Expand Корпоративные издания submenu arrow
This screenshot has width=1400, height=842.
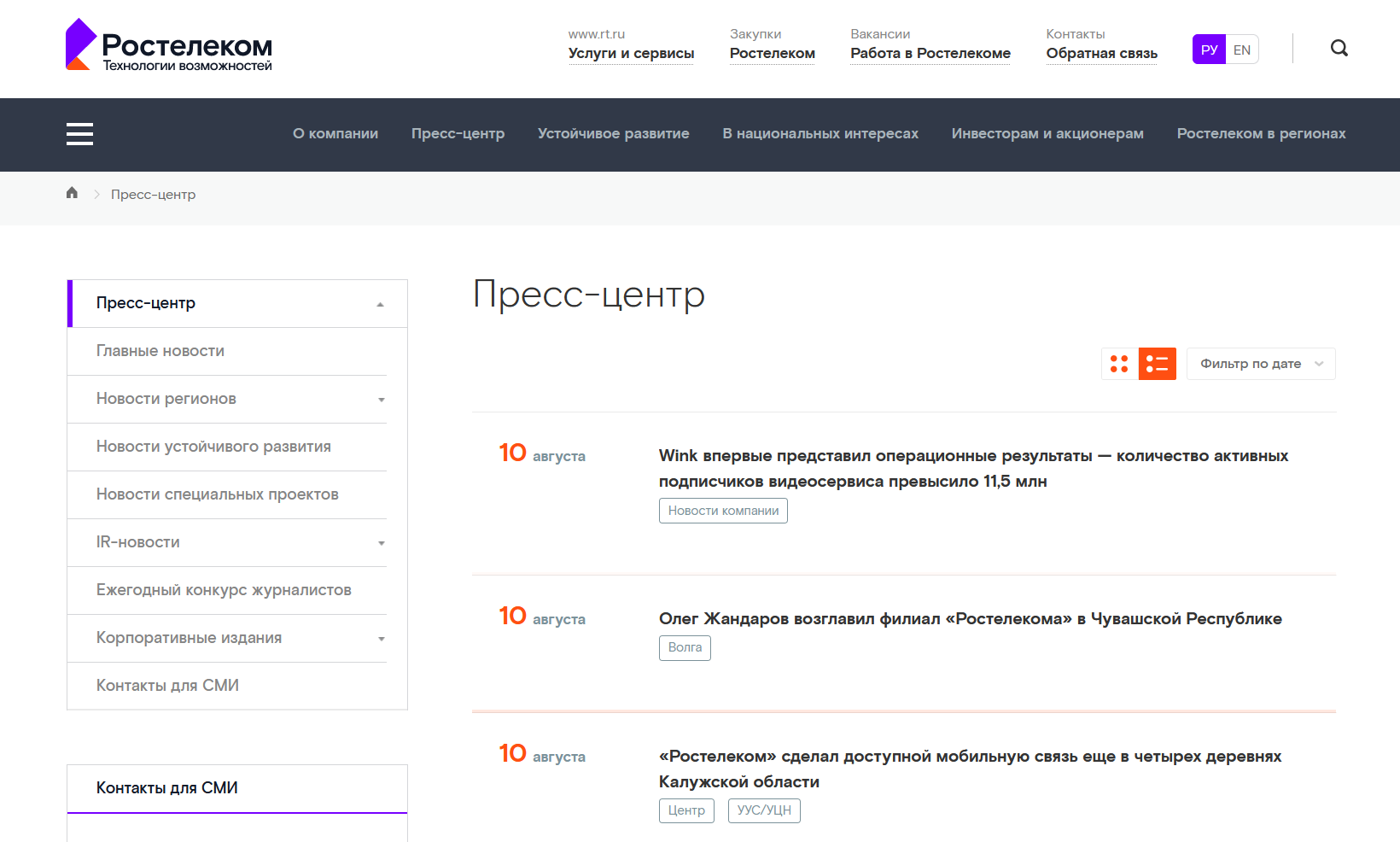click(x=382, y=639)
